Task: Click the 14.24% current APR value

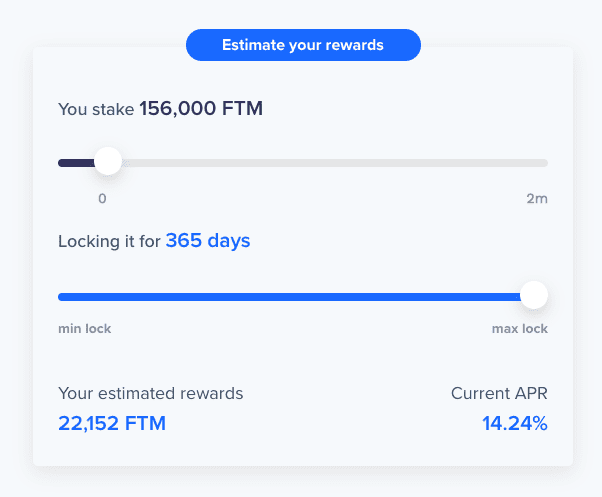Action: click(x=514, y=424)
